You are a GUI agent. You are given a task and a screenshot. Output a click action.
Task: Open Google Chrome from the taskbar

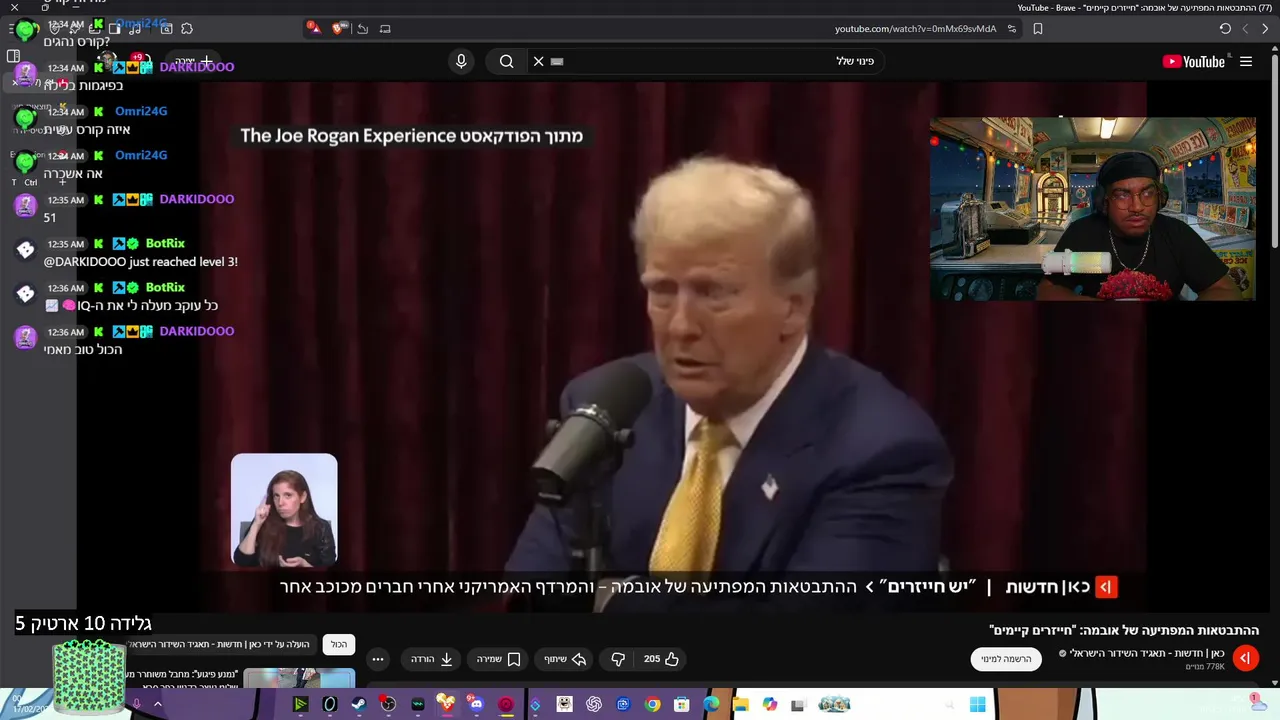pos(652,705)
